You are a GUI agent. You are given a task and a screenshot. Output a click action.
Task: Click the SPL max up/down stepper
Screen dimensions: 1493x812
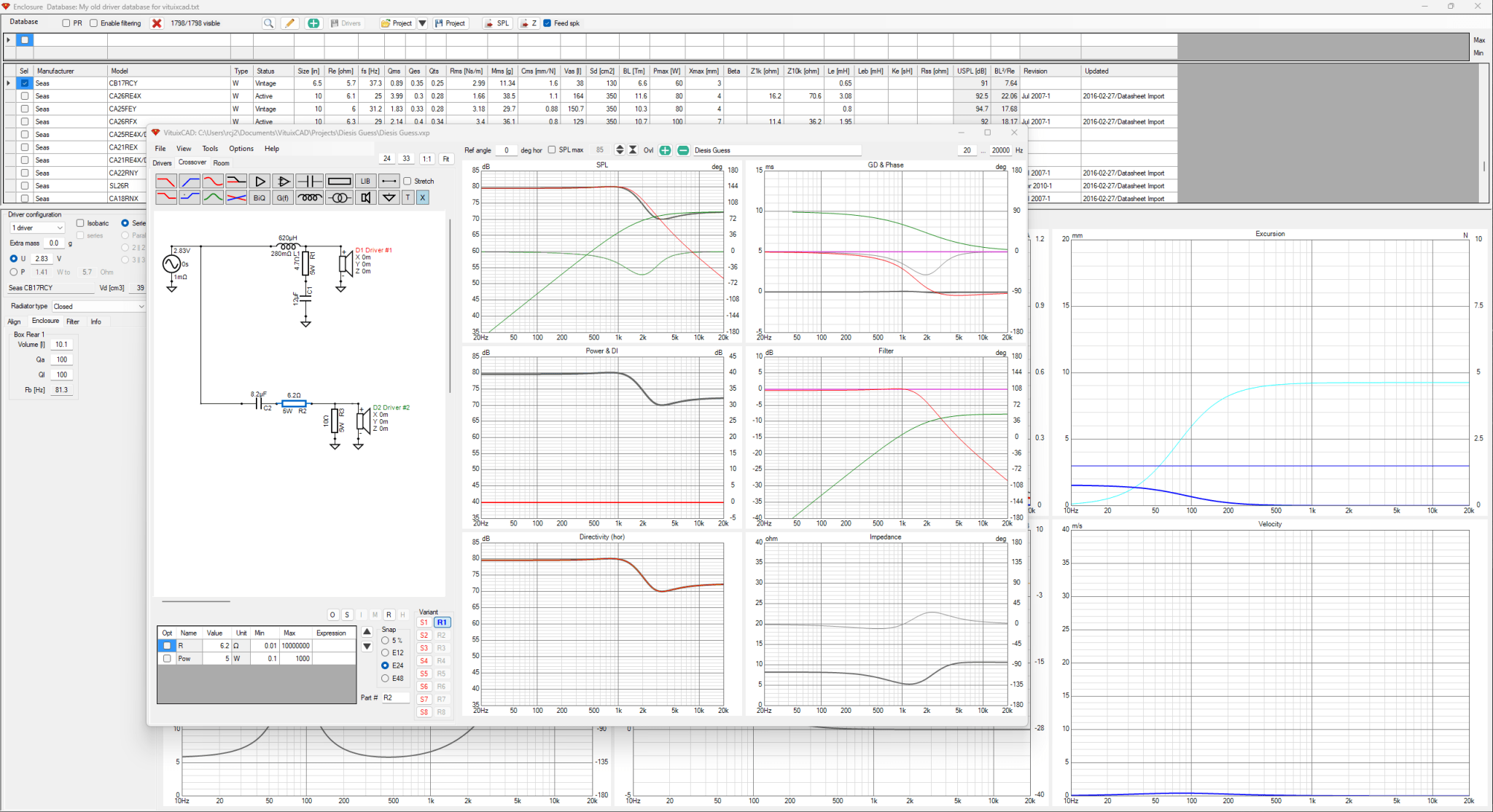[620, 150]
